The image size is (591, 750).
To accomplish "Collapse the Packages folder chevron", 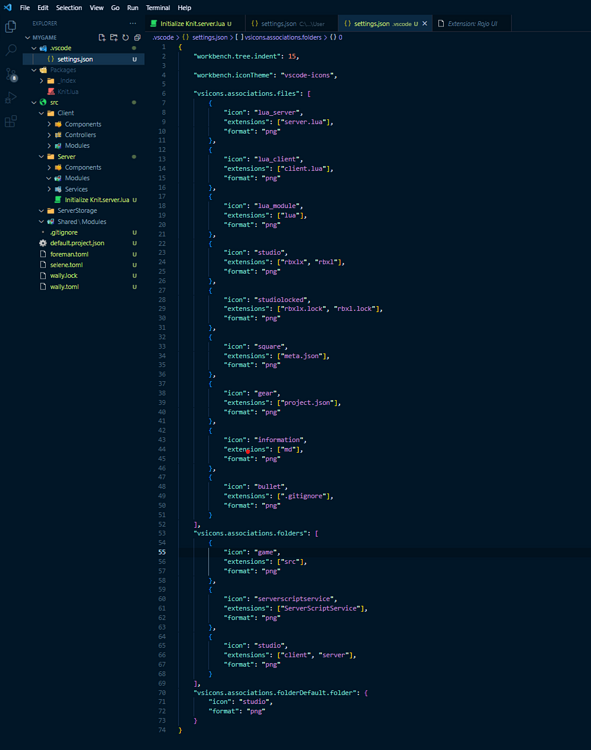I will [x=34, y=70].
